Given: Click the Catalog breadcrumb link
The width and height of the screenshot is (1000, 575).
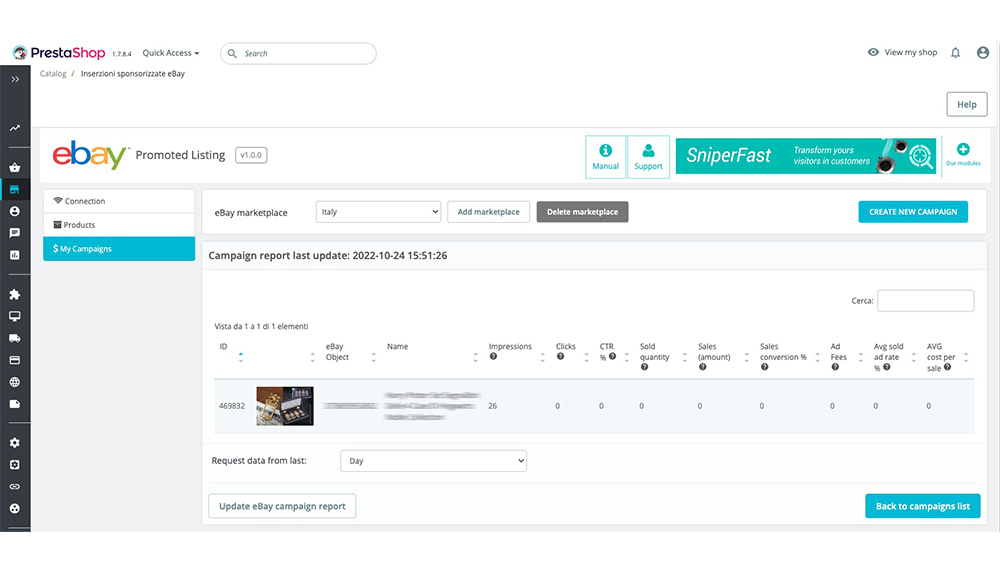Looking at the screenshot, I should coord(53,73).
